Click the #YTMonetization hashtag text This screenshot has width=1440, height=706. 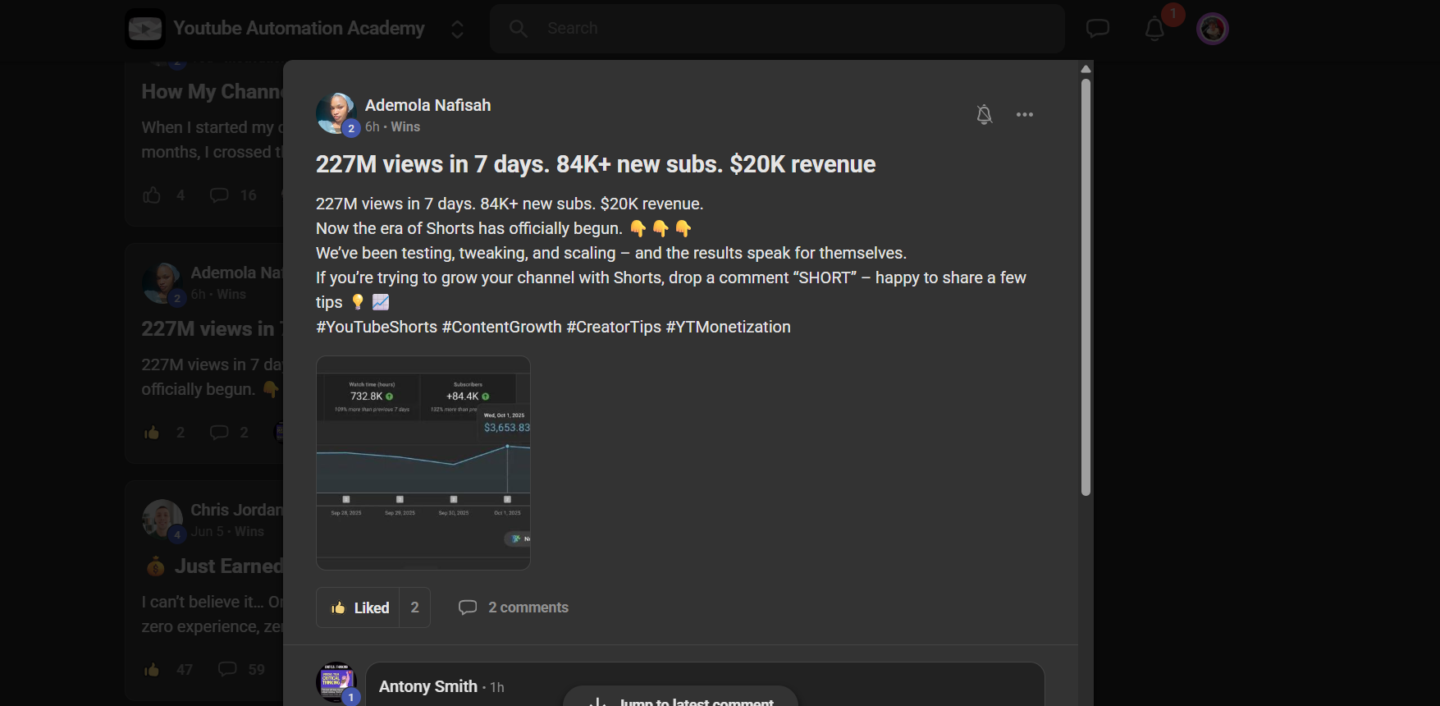[728, 327]
